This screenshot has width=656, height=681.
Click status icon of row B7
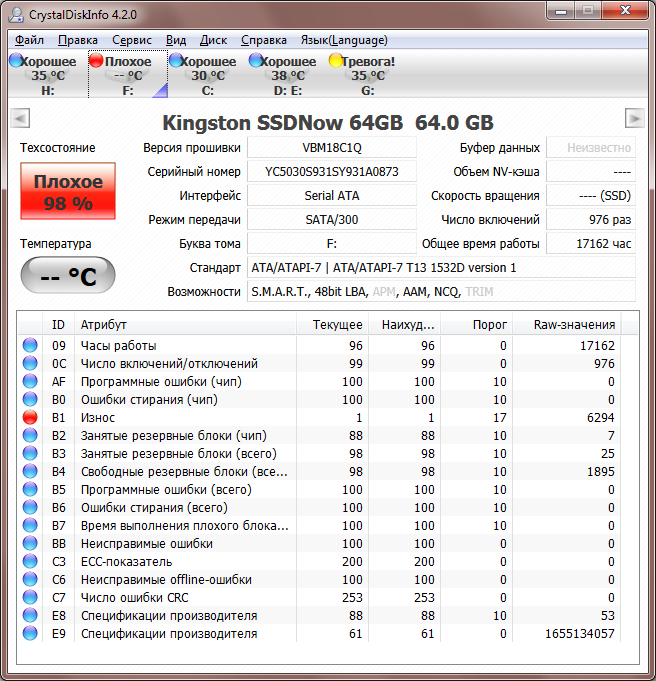click(30, 526)
